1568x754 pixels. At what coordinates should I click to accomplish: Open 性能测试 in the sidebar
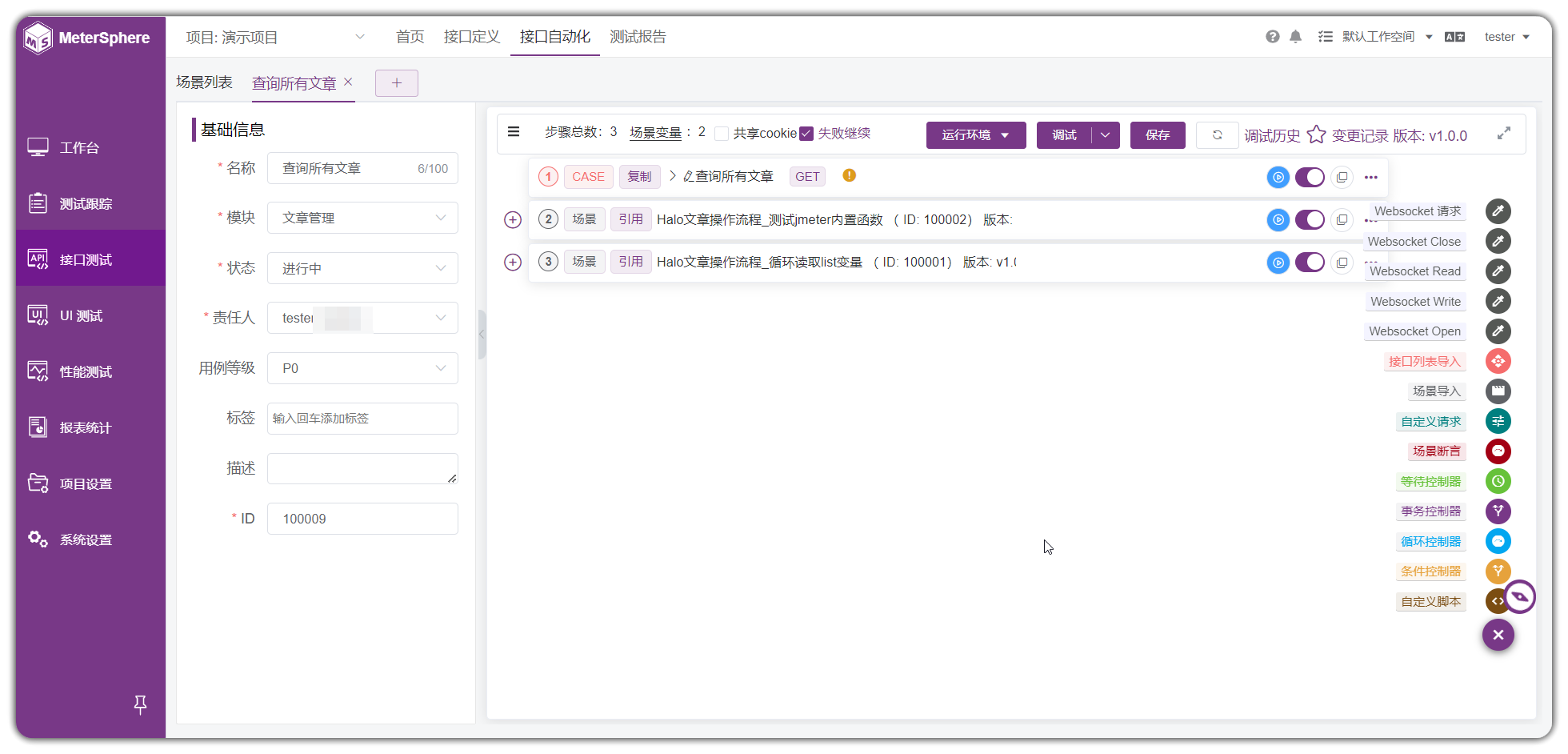point(90,371)
